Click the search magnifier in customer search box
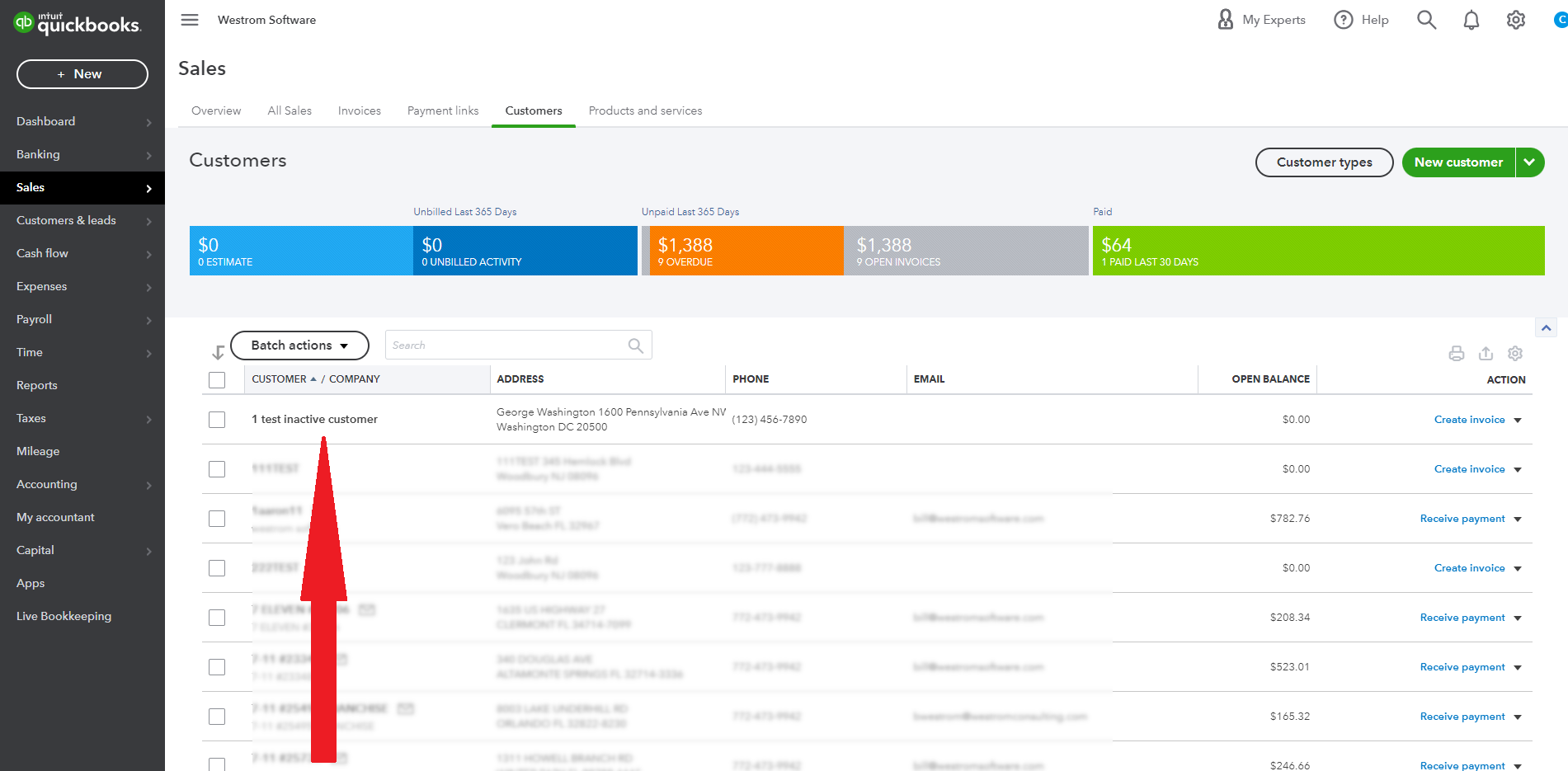 point(635,346)
